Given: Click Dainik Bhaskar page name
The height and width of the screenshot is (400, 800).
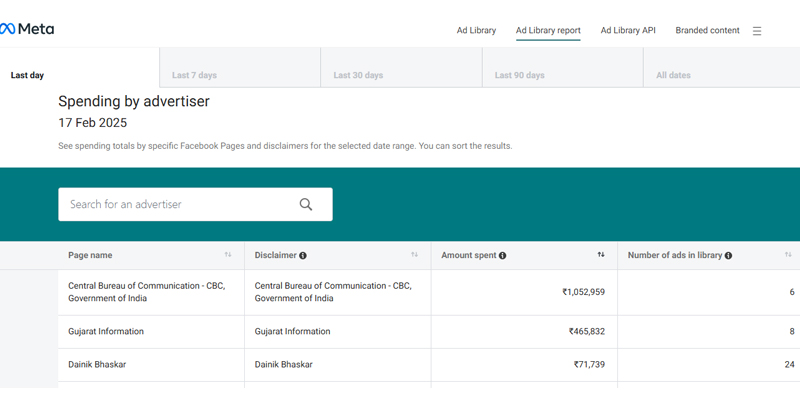Looking at the screenshot, I should [x=97, y=365].
